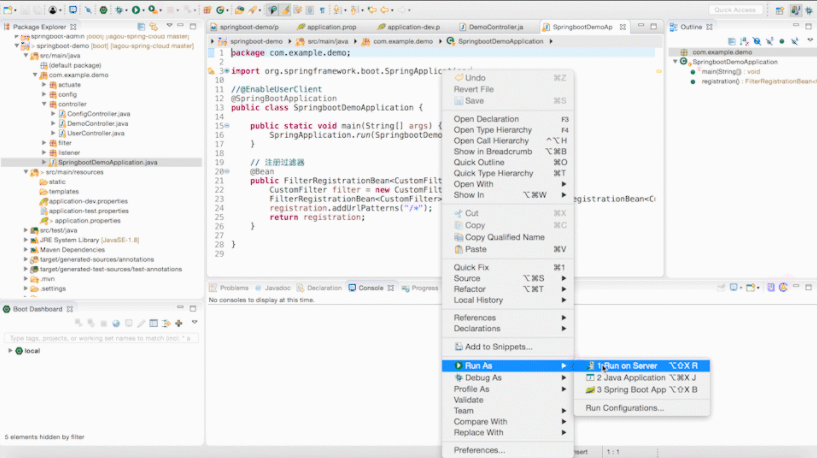The height and width of the screenshot is (458, 817).
Task: Select 3 Spring Boot App from submenu
Action: pyautogui.click(x=641, y=390)
